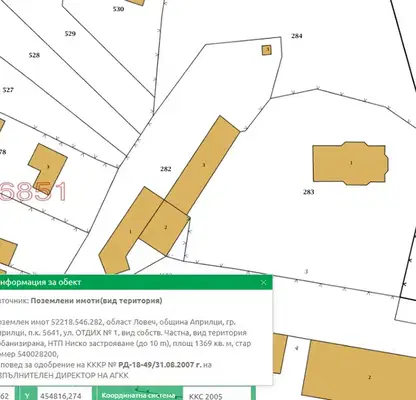Click building 1 in parcel 282
The image size is (416, 400).
pos(131,231)
